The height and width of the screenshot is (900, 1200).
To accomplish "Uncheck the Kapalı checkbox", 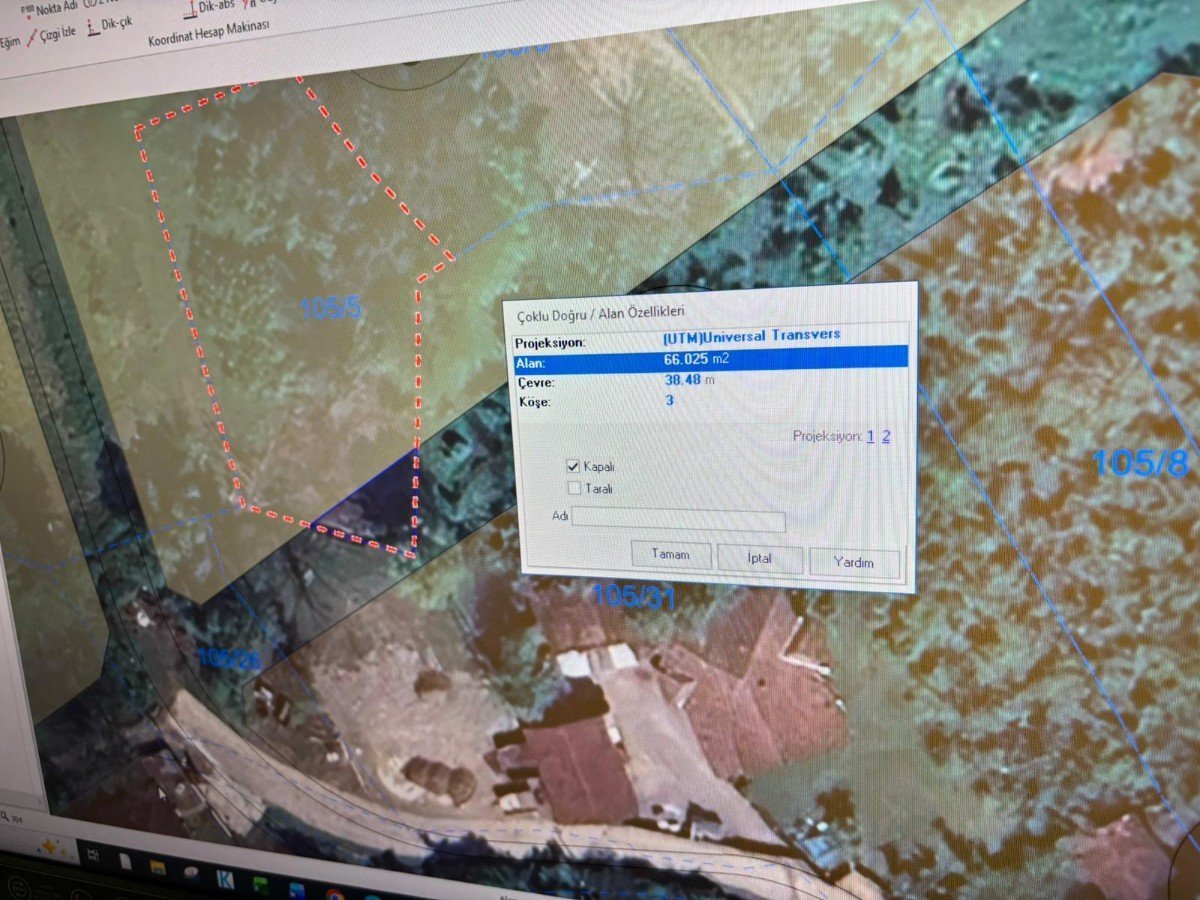I will click(574, 466).
